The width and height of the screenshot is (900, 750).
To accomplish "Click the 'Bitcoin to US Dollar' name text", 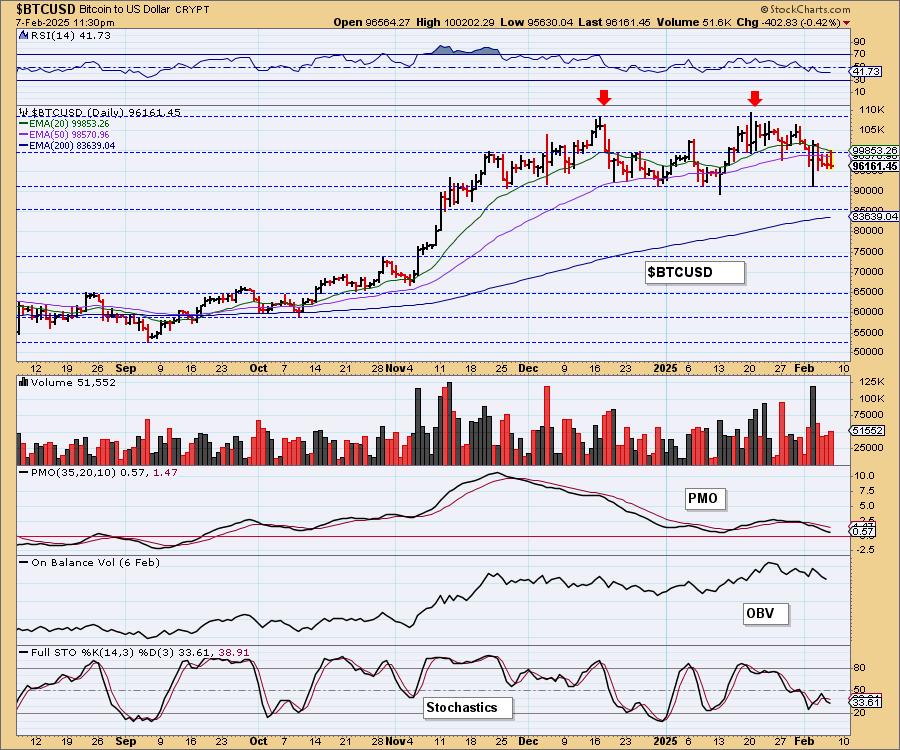I will tap(125, 10).
